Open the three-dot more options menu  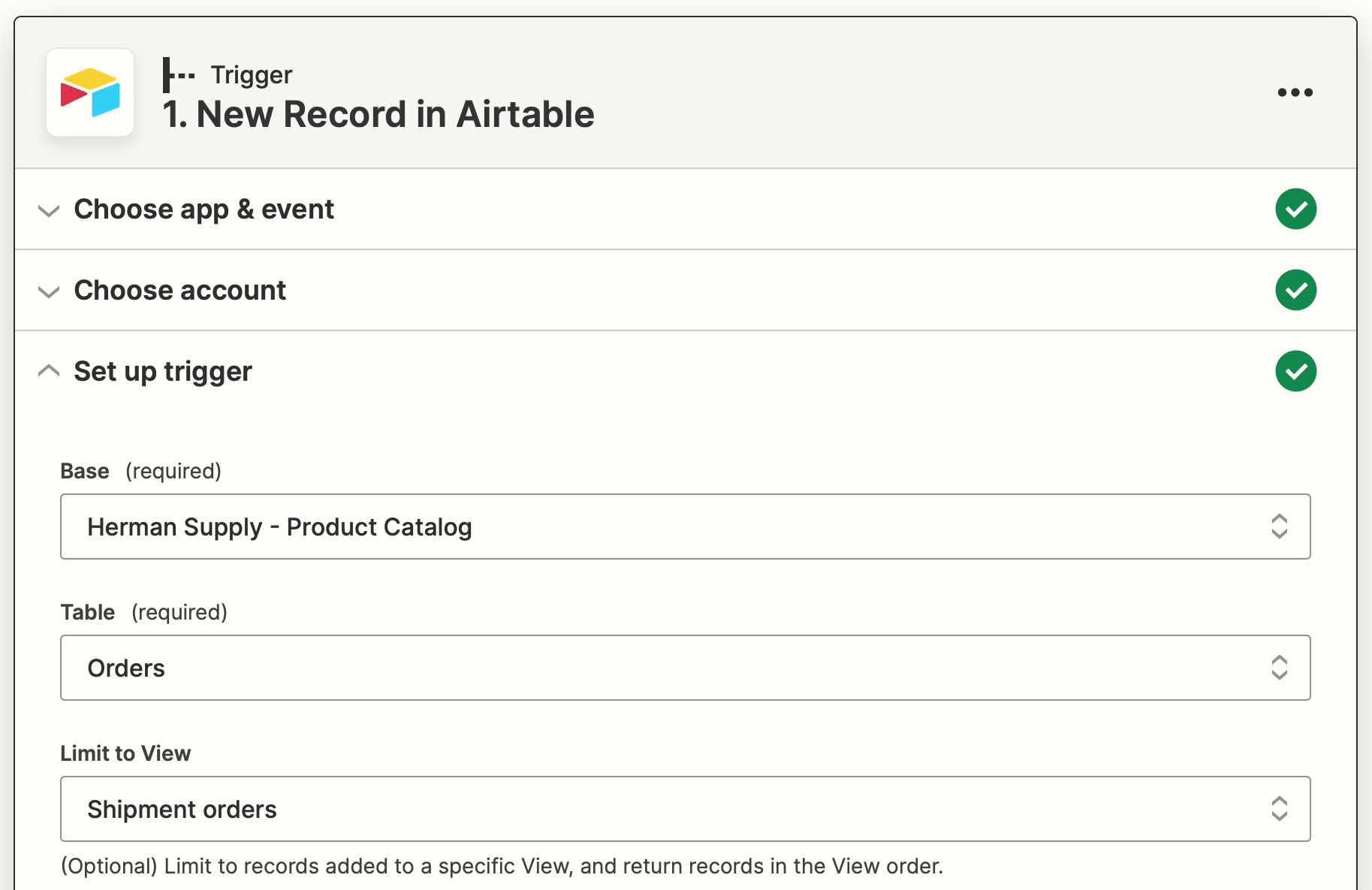(1295, 92)
